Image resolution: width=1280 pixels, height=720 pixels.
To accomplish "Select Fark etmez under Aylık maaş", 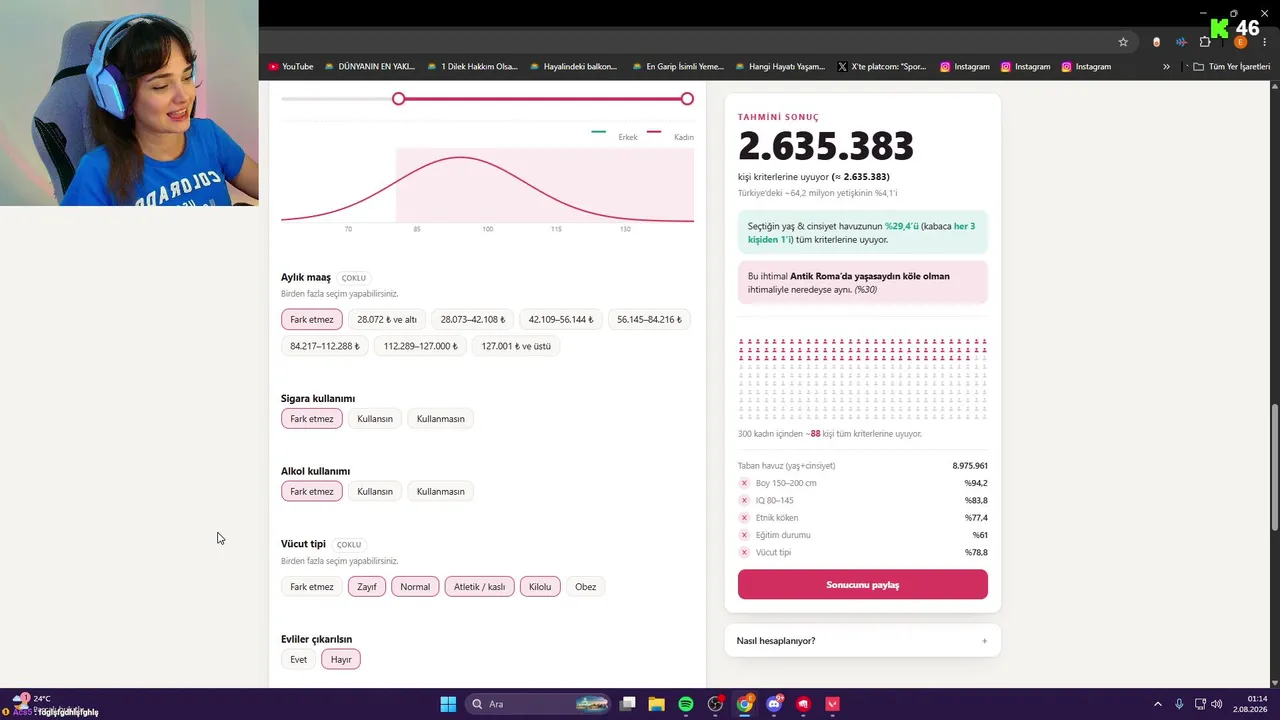I will tap(312, 320).
